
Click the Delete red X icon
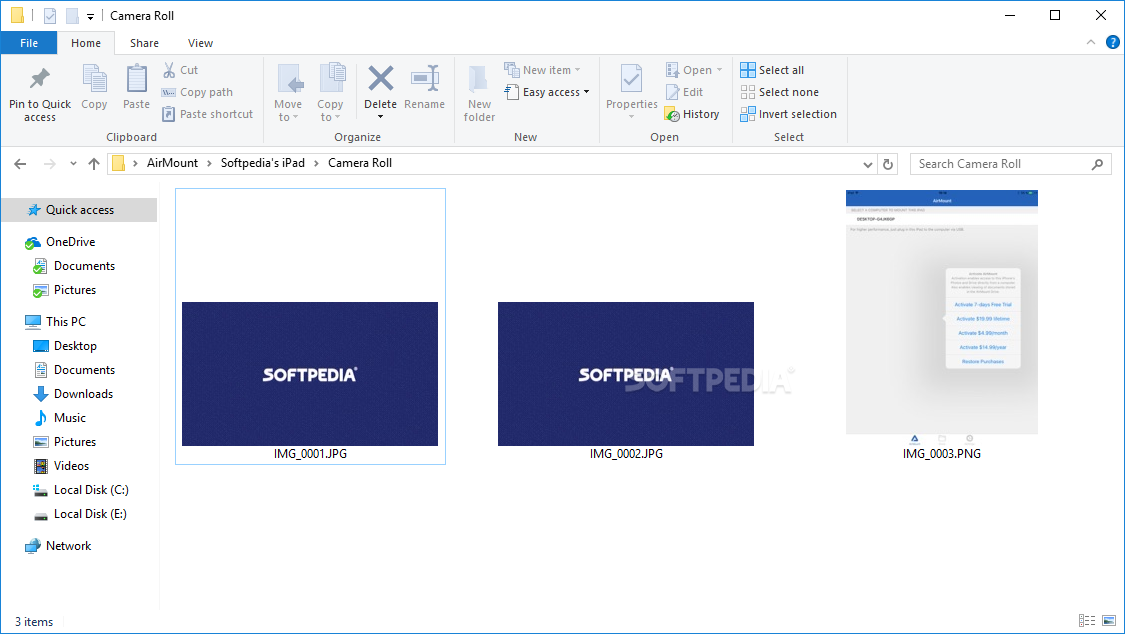[380, 78]
